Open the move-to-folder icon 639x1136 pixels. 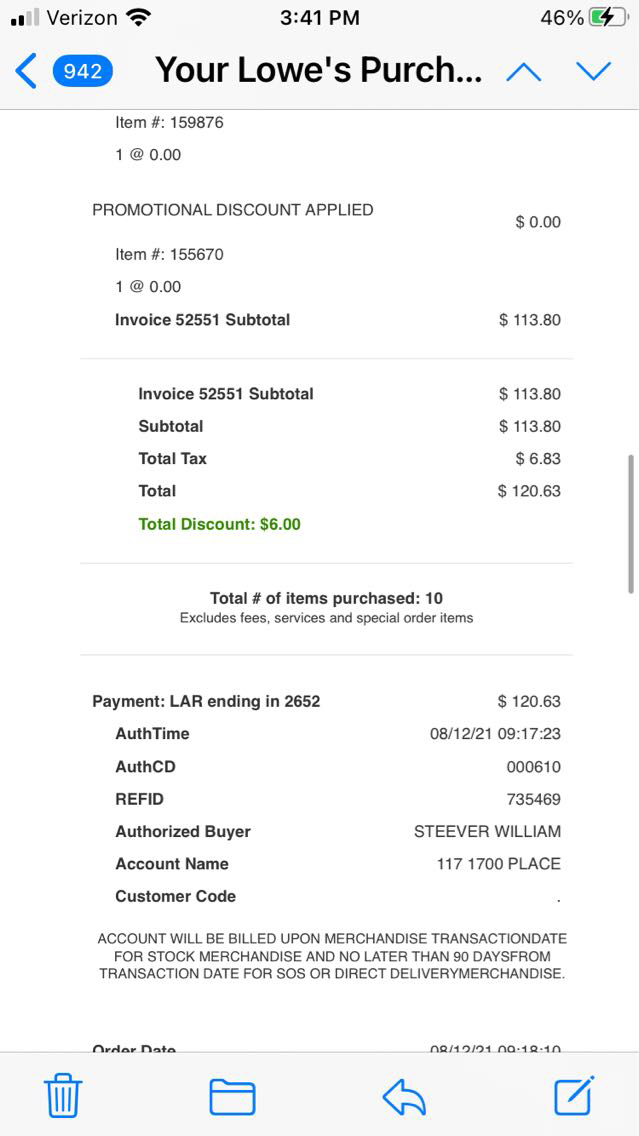point(232,1097)
